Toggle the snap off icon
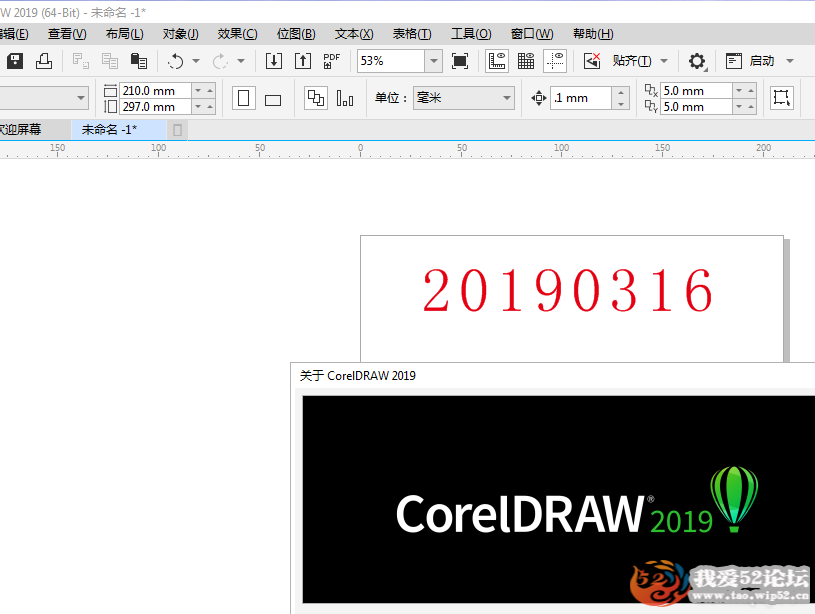This screenshot has width=815, height=614. point(592,61)
